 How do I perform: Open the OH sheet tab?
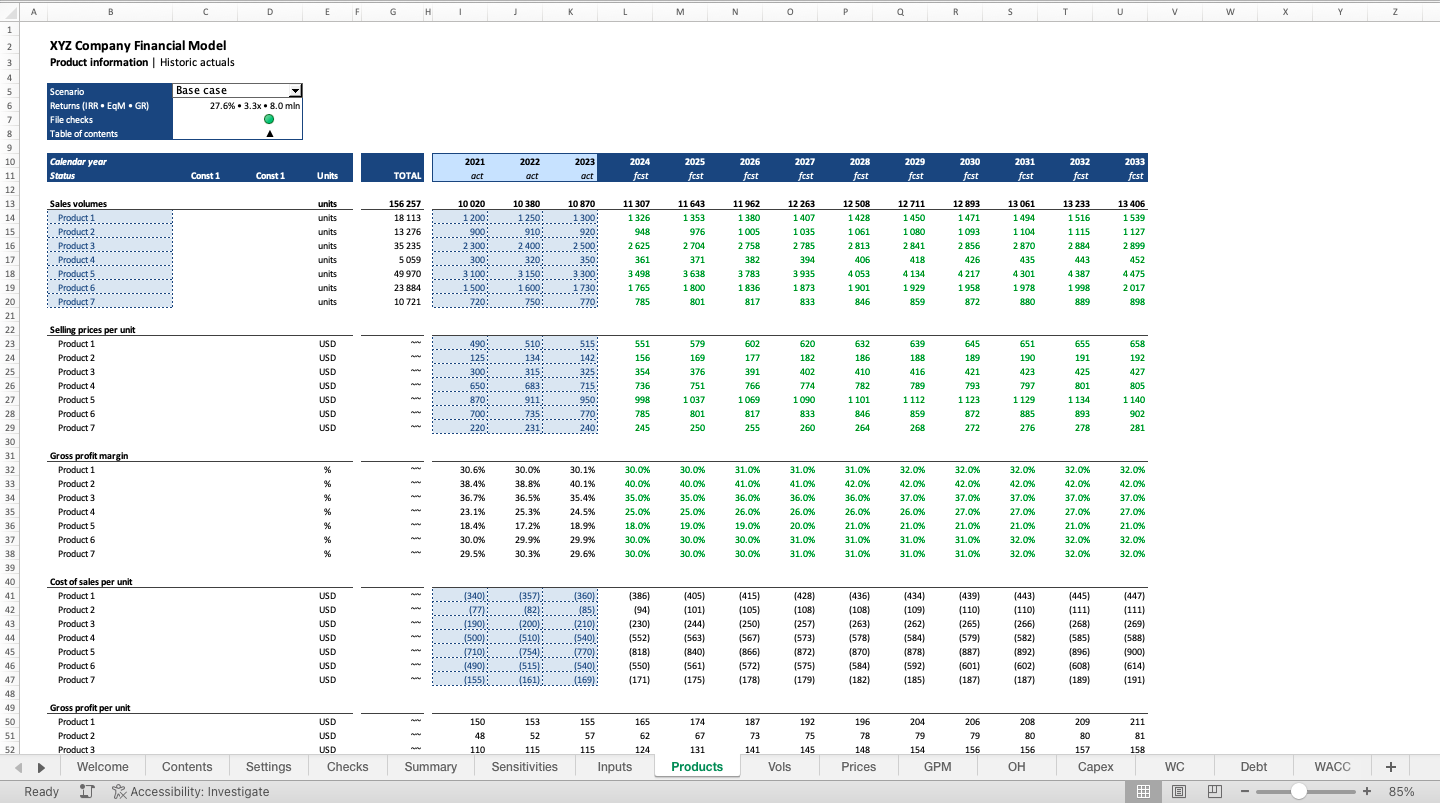click(1016, 767)
